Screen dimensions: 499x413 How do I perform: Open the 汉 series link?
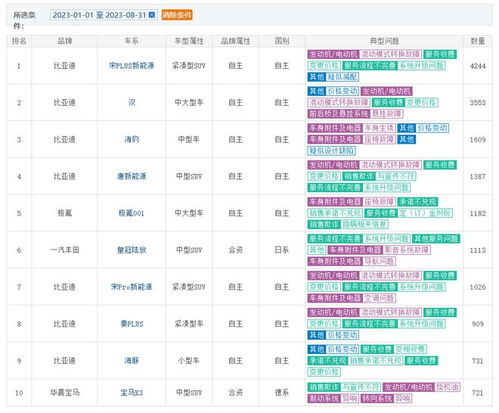point(132,102)
